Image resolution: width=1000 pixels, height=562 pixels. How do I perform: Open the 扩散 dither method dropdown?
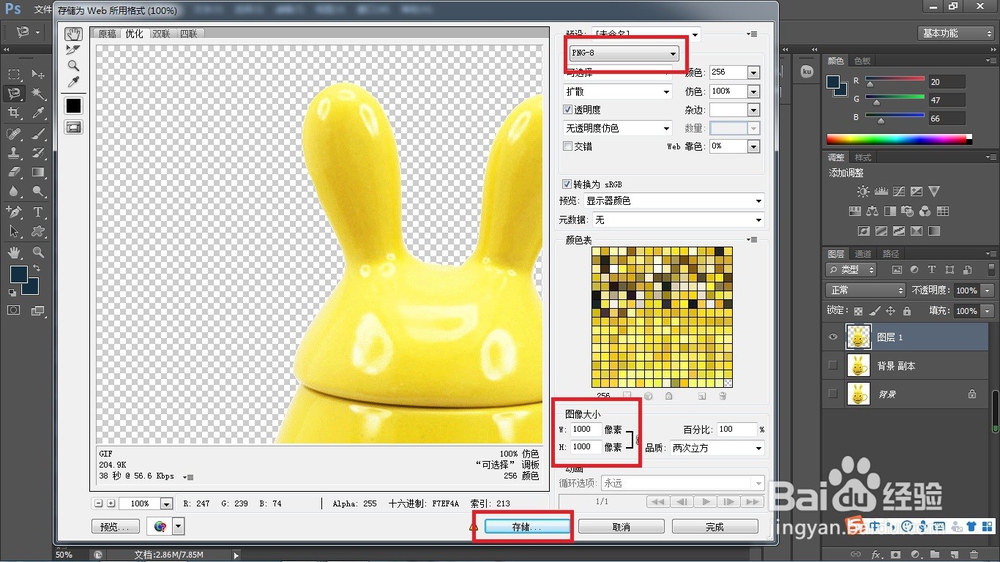click(617, 92)
